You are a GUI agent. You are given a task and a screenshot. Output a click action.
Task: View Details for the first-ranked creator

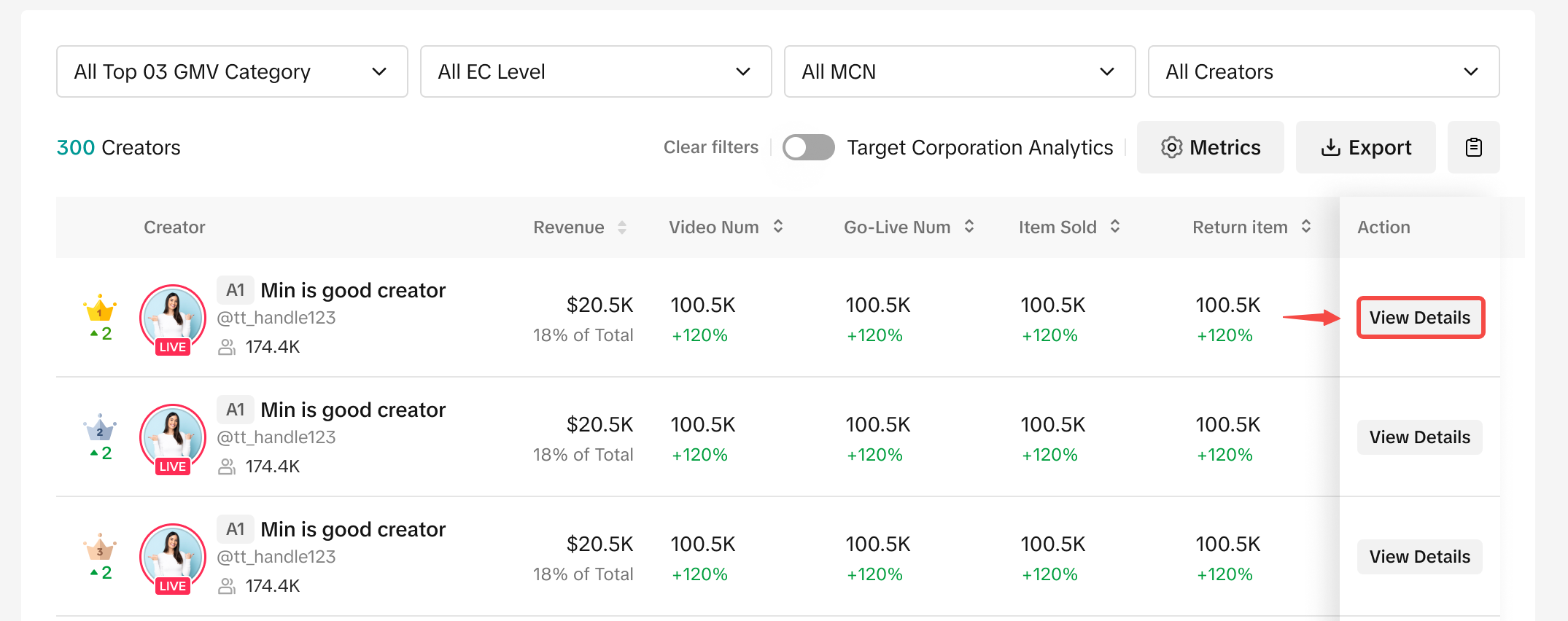pos(1419,318)
